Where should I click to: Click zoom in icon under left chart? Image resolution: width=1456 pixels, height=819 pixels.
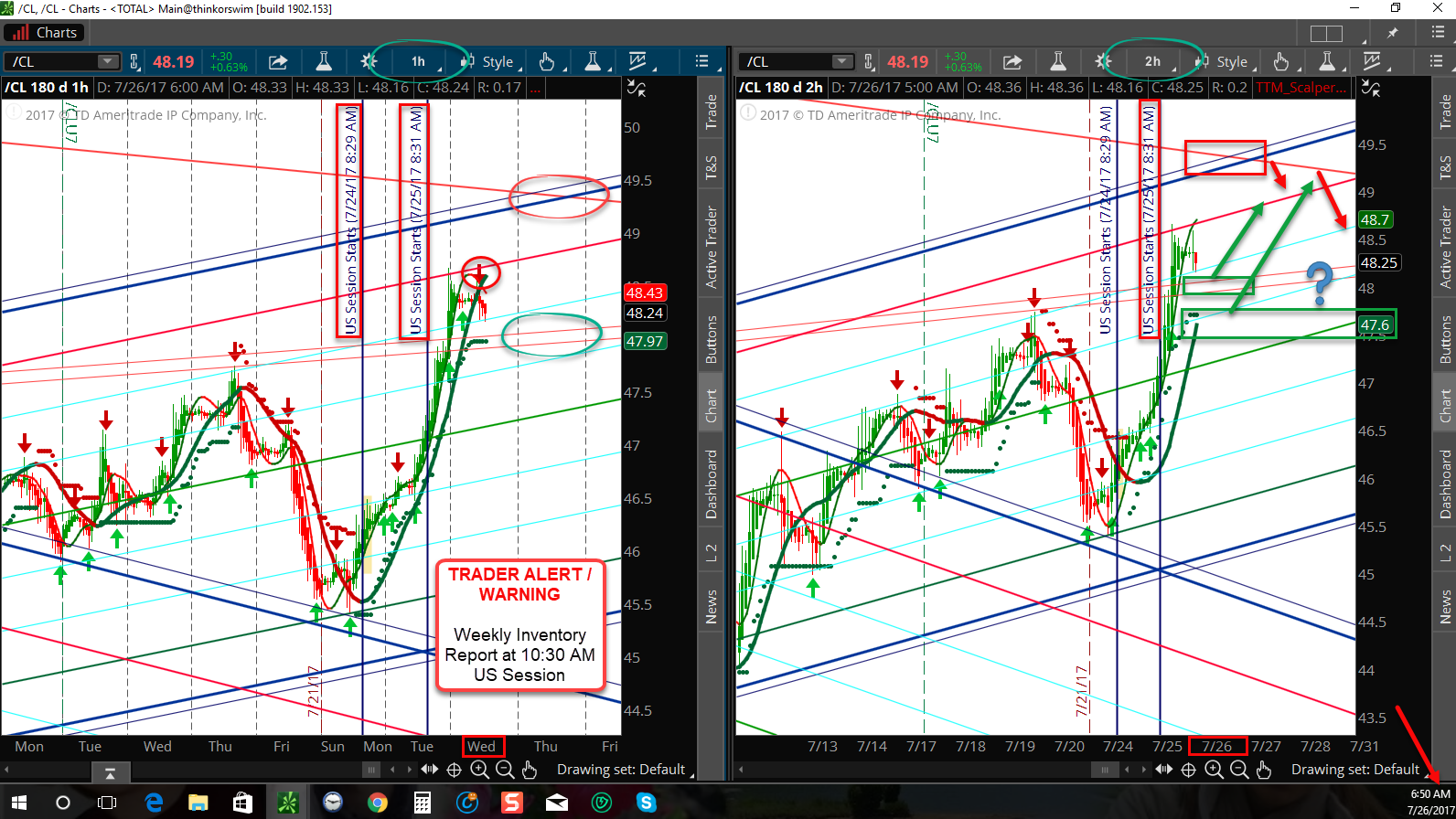click(479, 770)
